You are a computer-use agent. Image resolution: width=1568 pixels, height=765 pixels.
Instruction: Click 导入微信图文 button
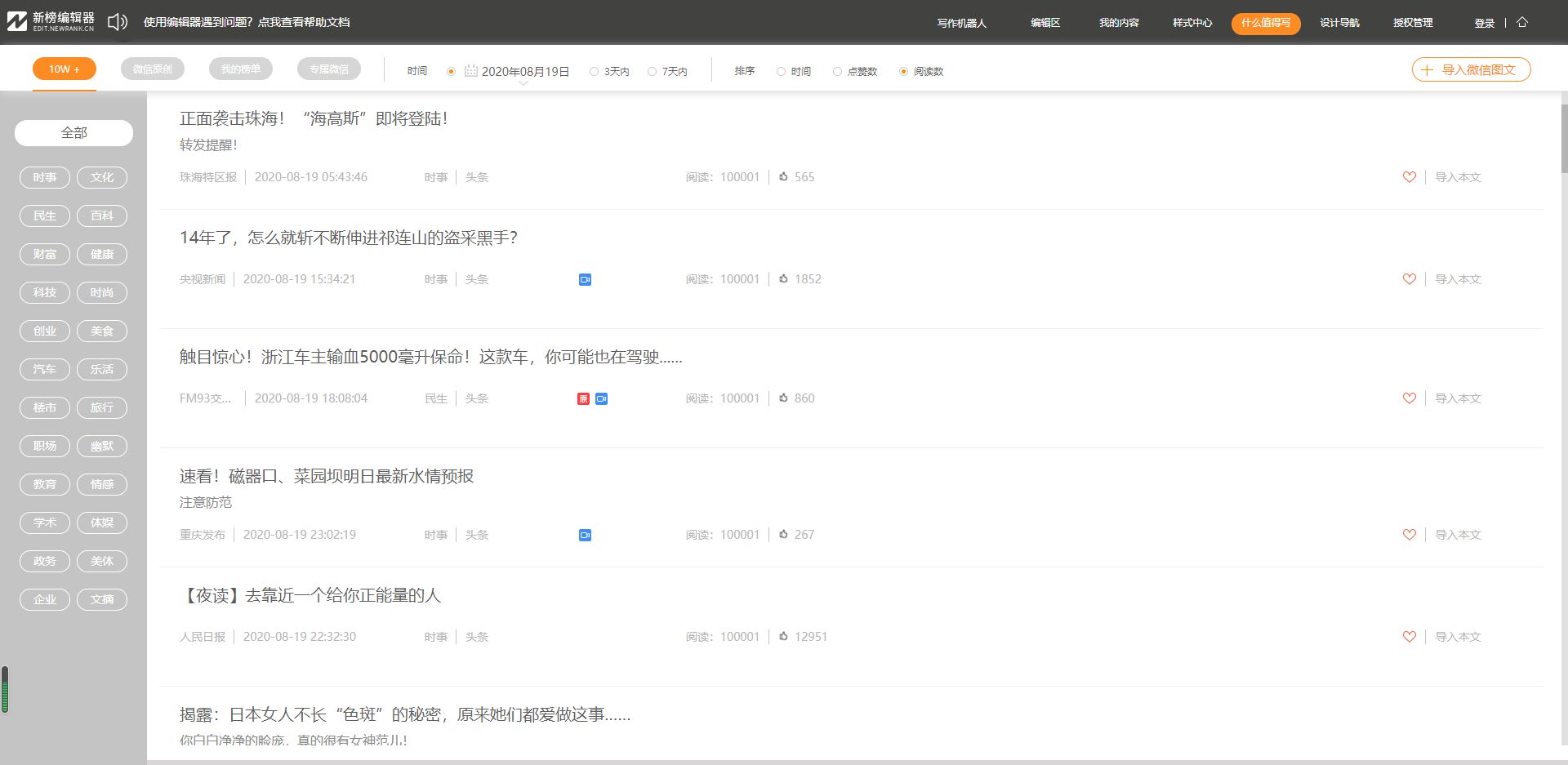1471,69
